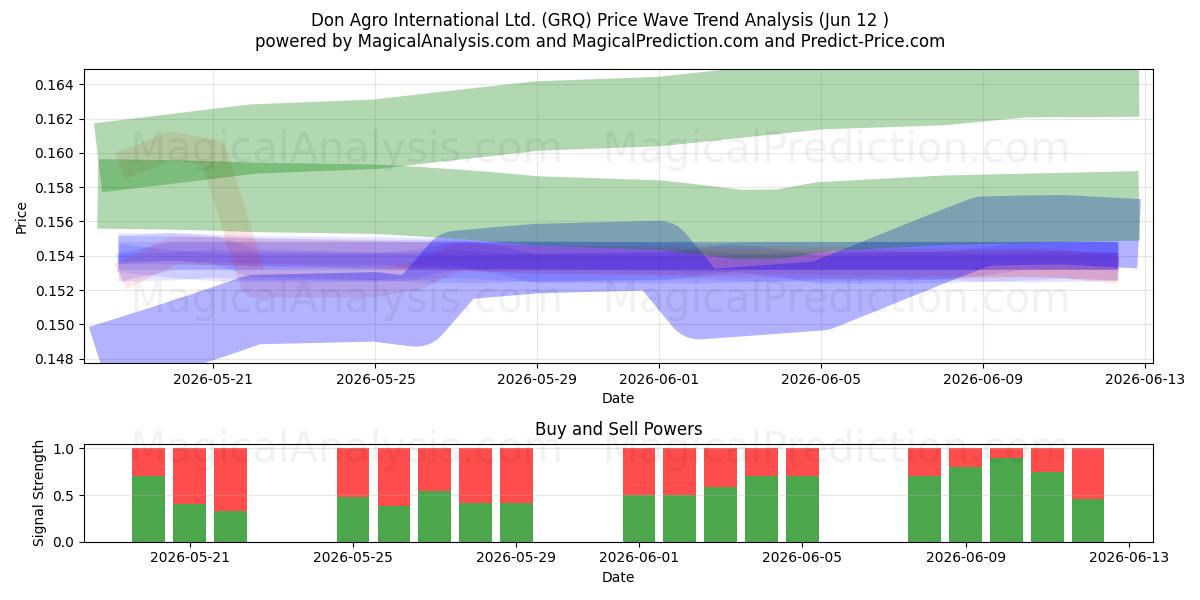The height and width of the screenshot is (600, 1200).
Task: Click the 'Buy and Sell Powers' chart title
Action: (618, 429)
